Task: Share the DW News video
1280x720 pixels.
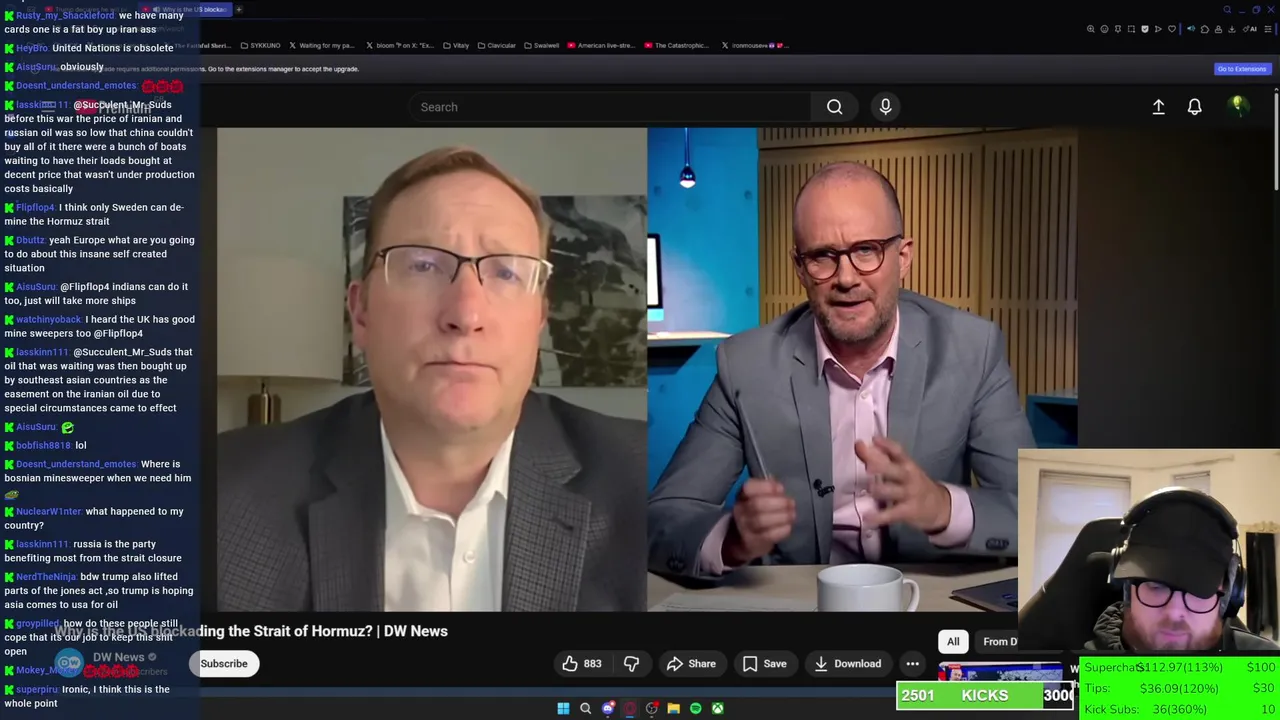Action: click(x=691, y=664)
